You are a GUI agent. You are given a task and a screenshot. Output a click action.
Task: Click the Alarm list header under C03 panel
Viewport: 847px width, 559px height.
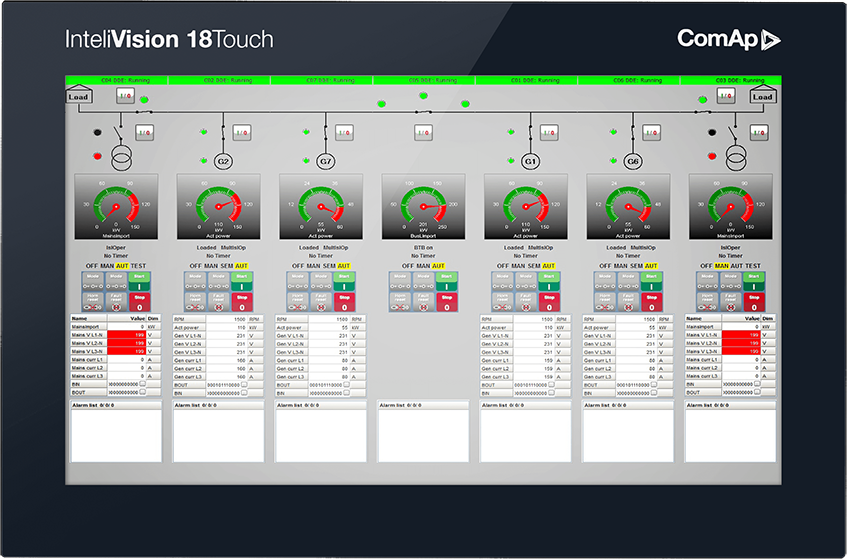pos(730,405)
